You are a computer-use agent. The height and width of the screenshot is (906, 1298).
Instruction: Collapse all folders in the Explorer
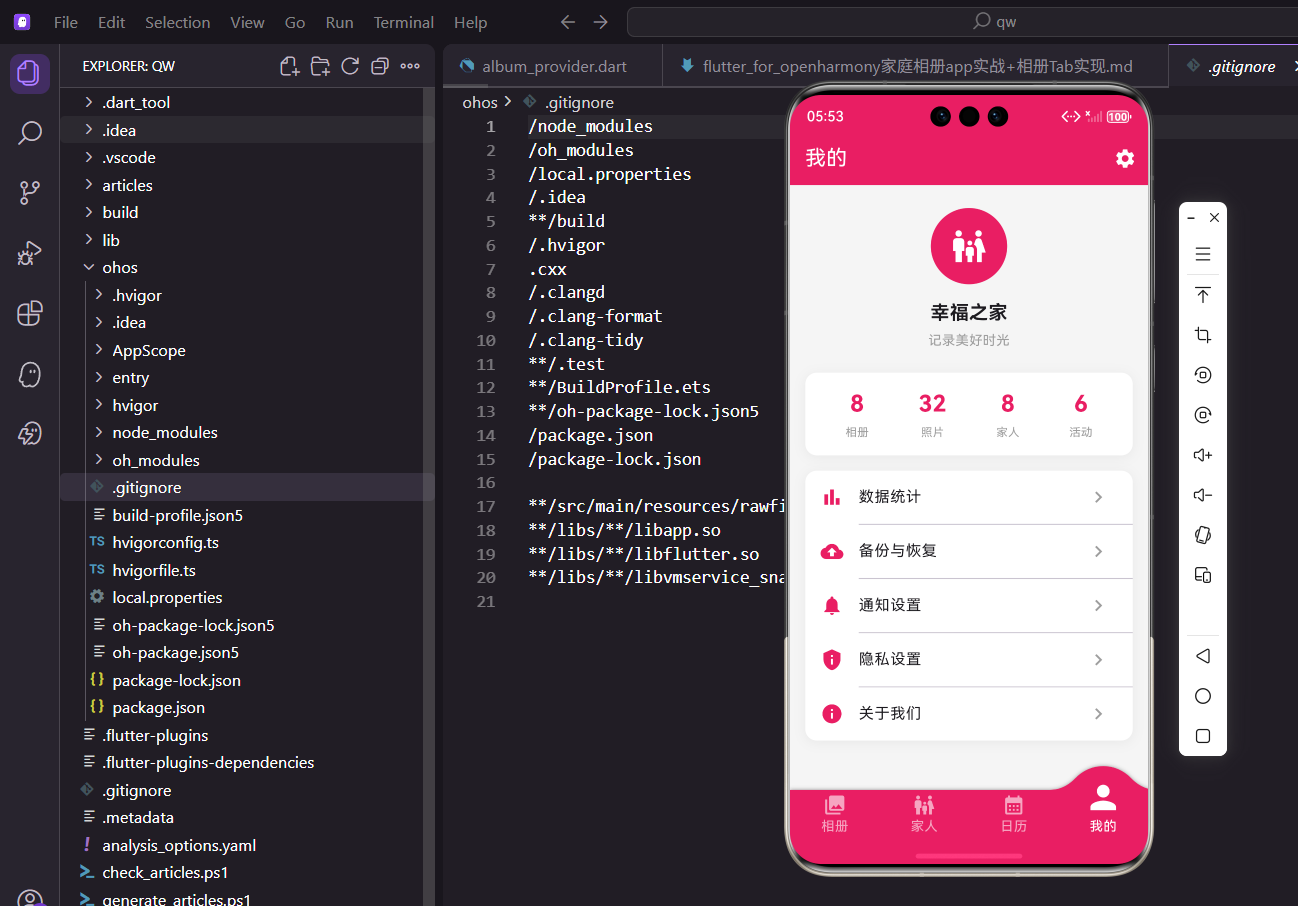point(379,66)
